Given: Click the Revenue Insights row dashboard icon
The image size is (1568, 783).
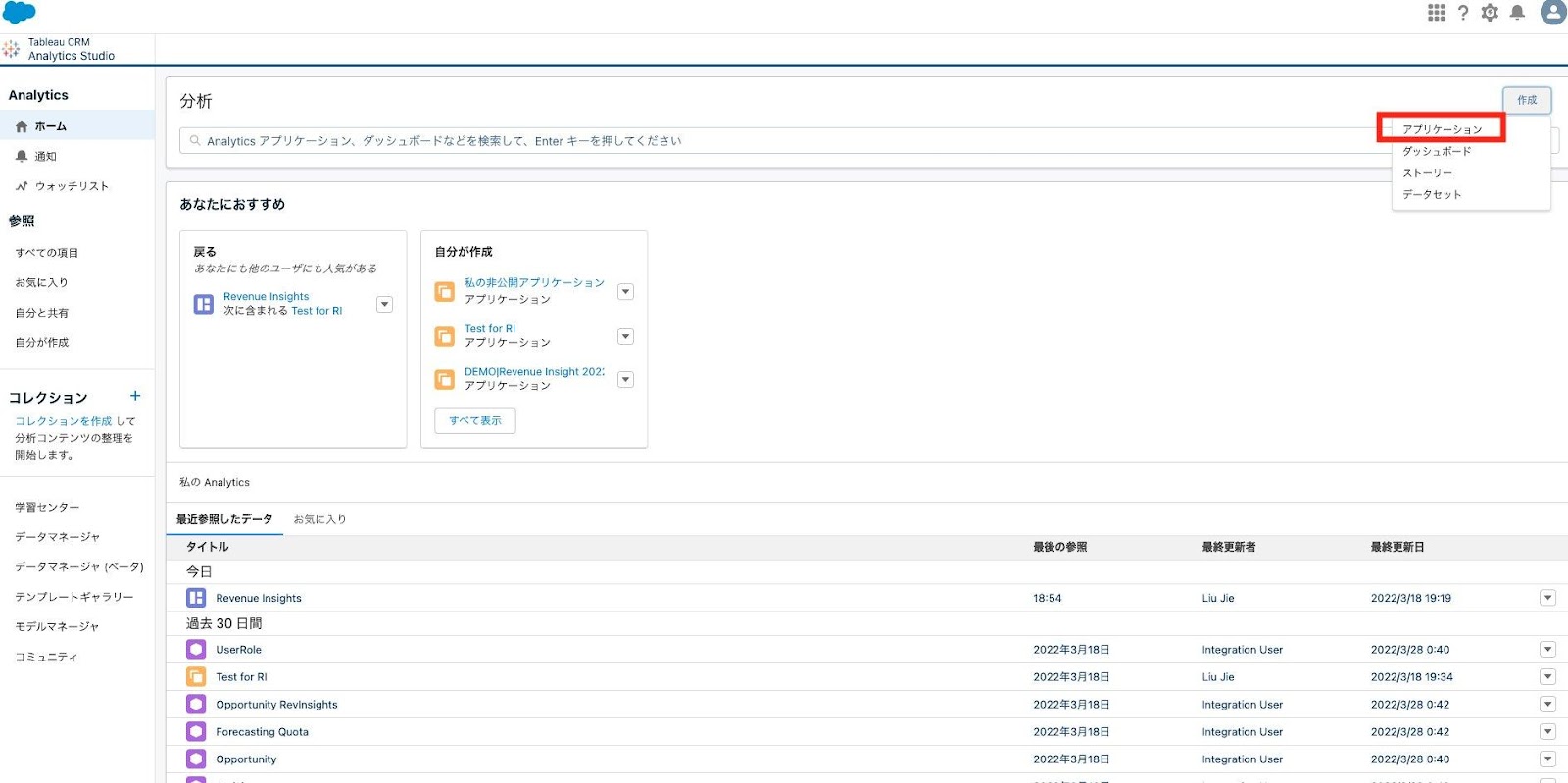Looking at the screenshot, I should click(x=196, y=598).
